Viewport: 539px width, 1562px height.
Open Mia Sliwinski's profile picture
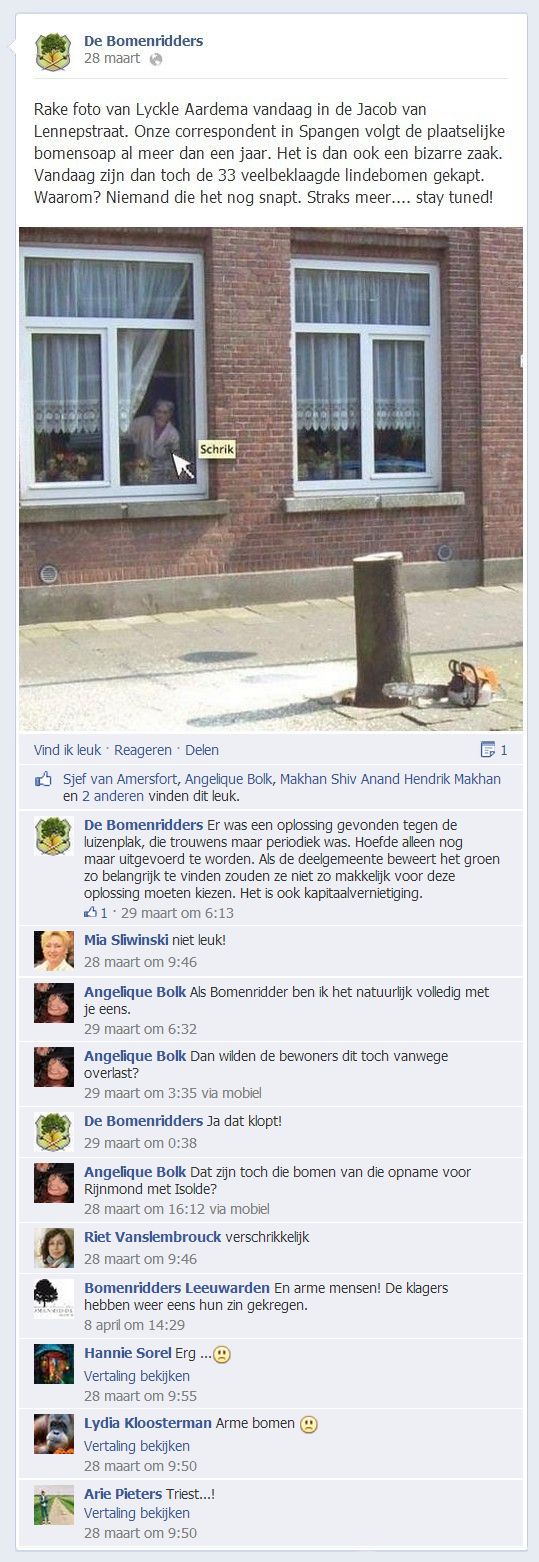54,950
